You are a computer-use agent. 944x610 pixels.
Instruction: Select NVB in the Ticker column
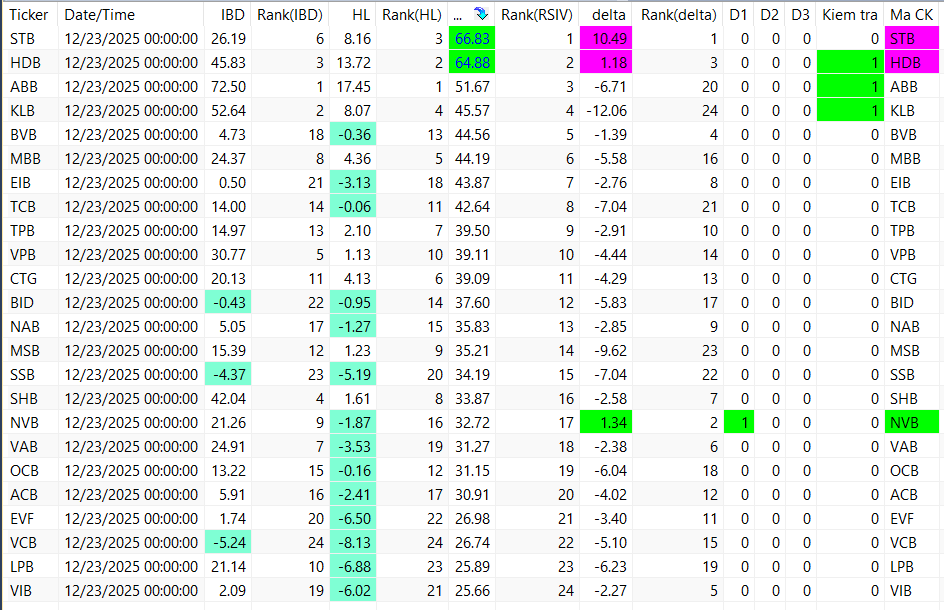tap(24, 423)
